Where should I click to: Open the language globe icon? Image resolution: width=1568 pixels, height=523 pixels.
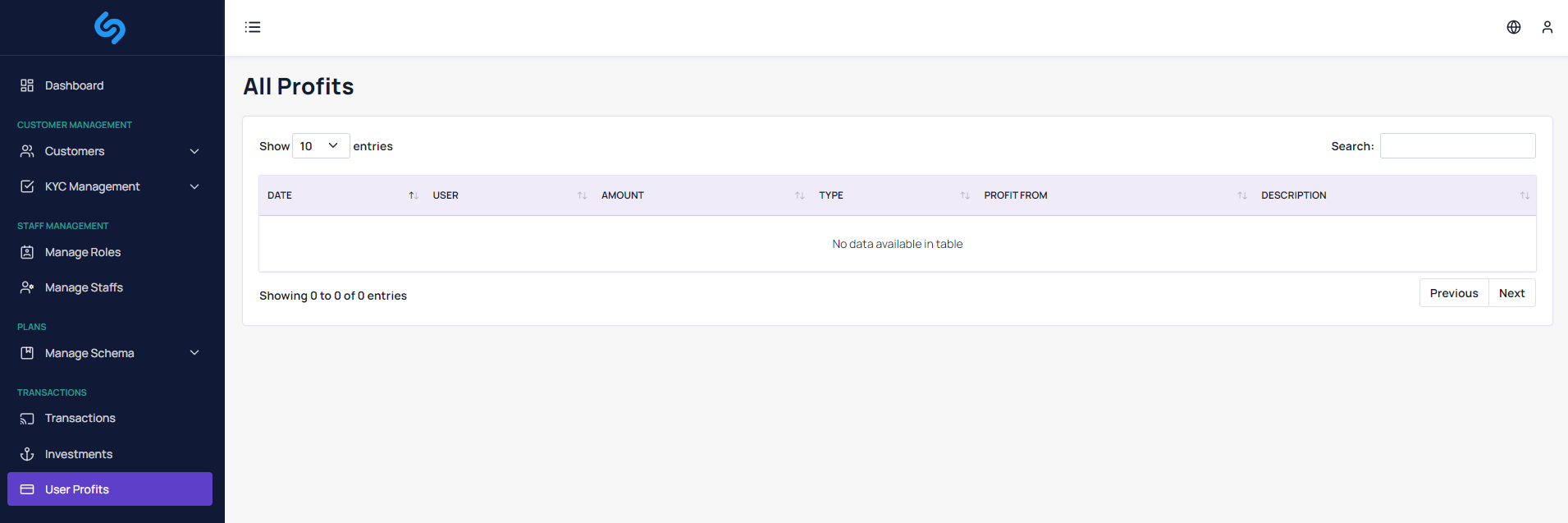click(x=1514, y=27)
